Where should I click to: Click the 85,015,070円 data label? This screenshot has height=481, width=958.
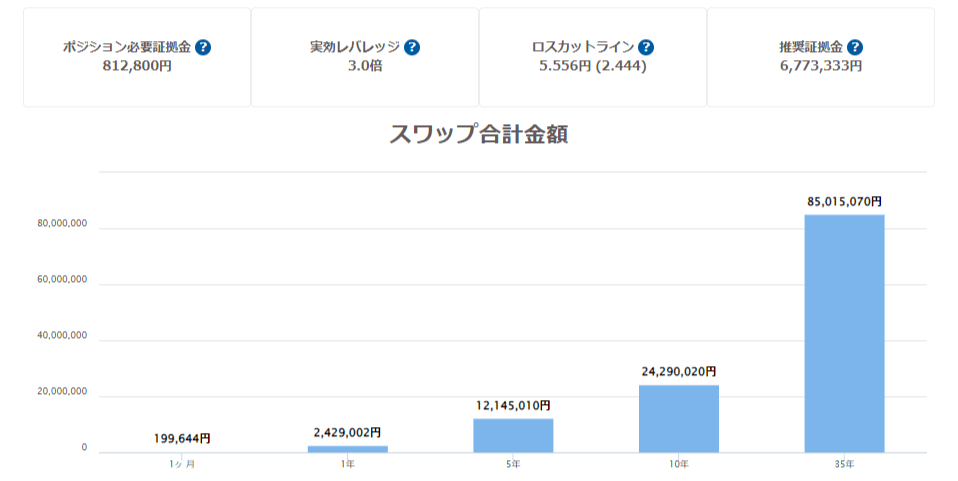(x=844, y=201)
